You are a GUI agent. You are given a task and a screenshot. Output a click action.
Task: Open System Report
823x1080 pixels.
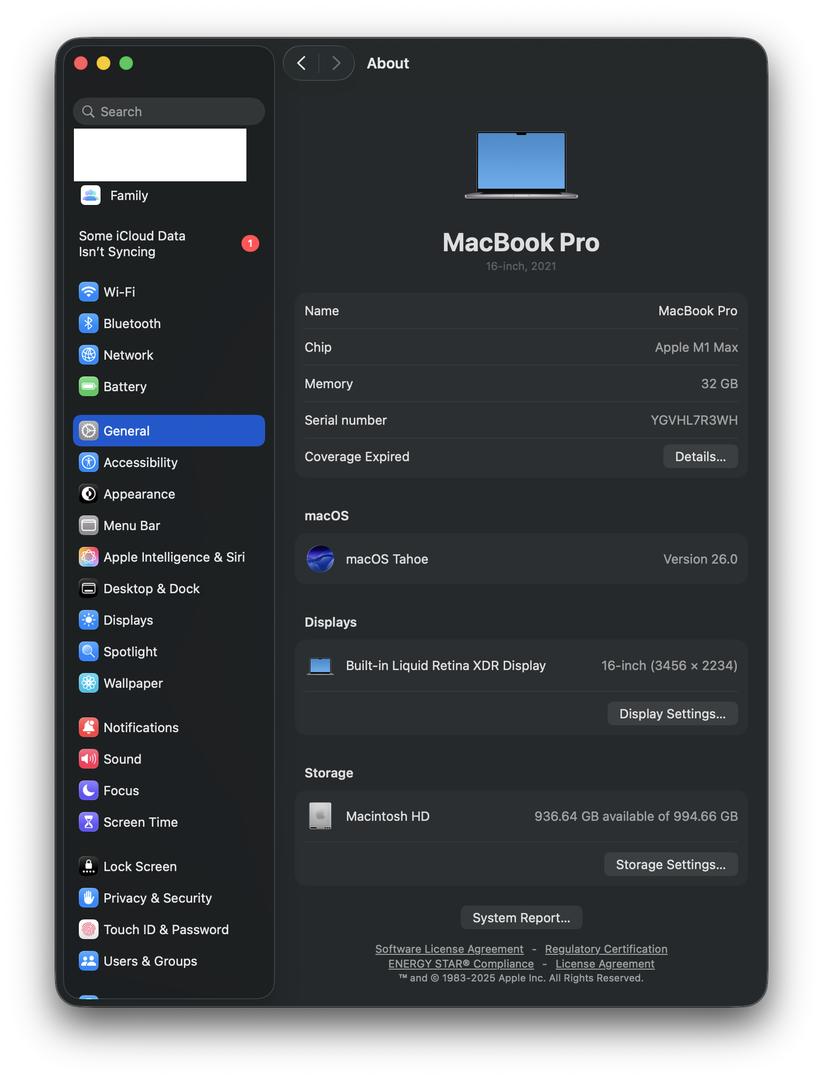(521, 918)
